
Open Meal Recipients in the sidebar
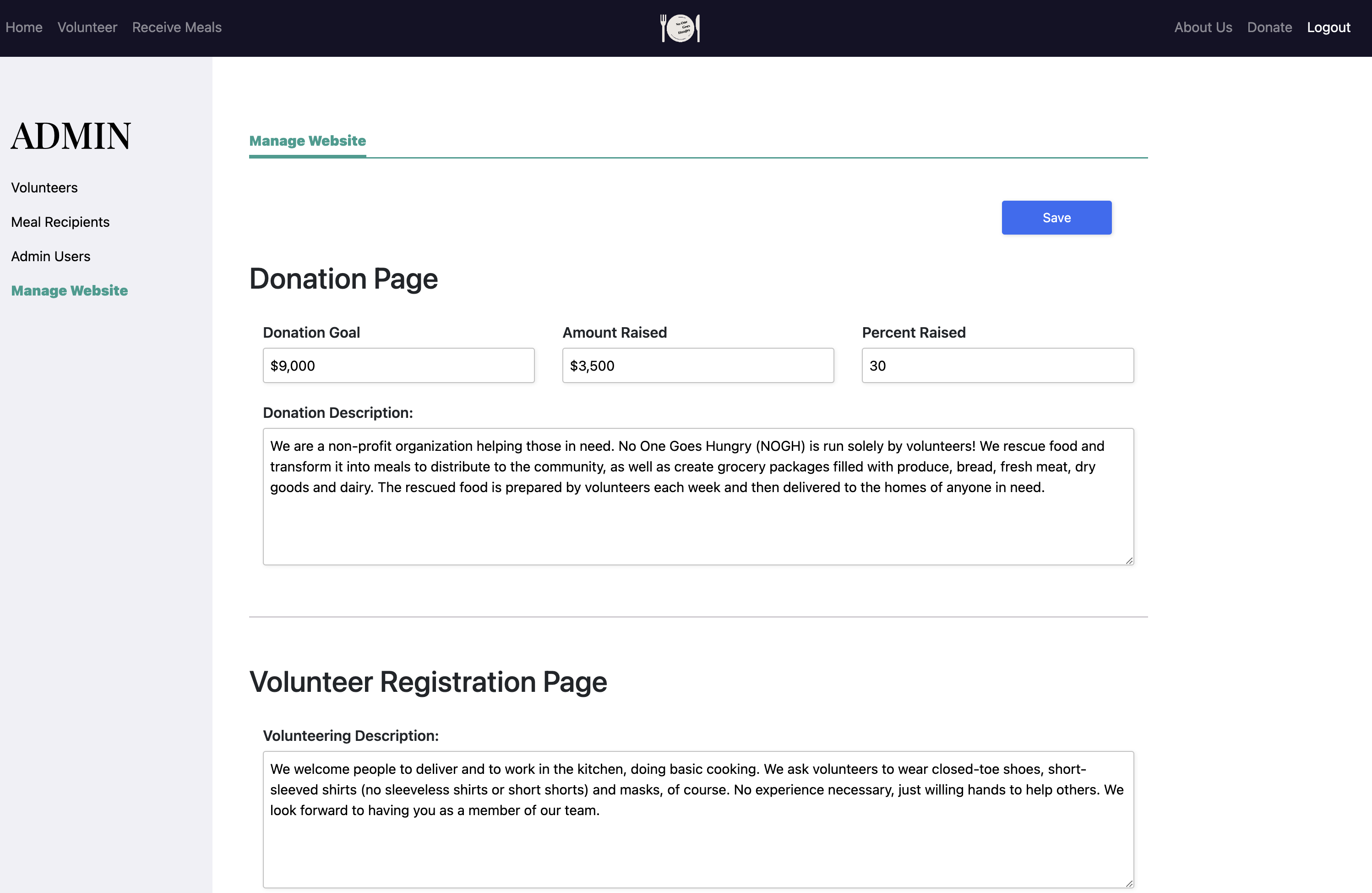click(60, 222)
